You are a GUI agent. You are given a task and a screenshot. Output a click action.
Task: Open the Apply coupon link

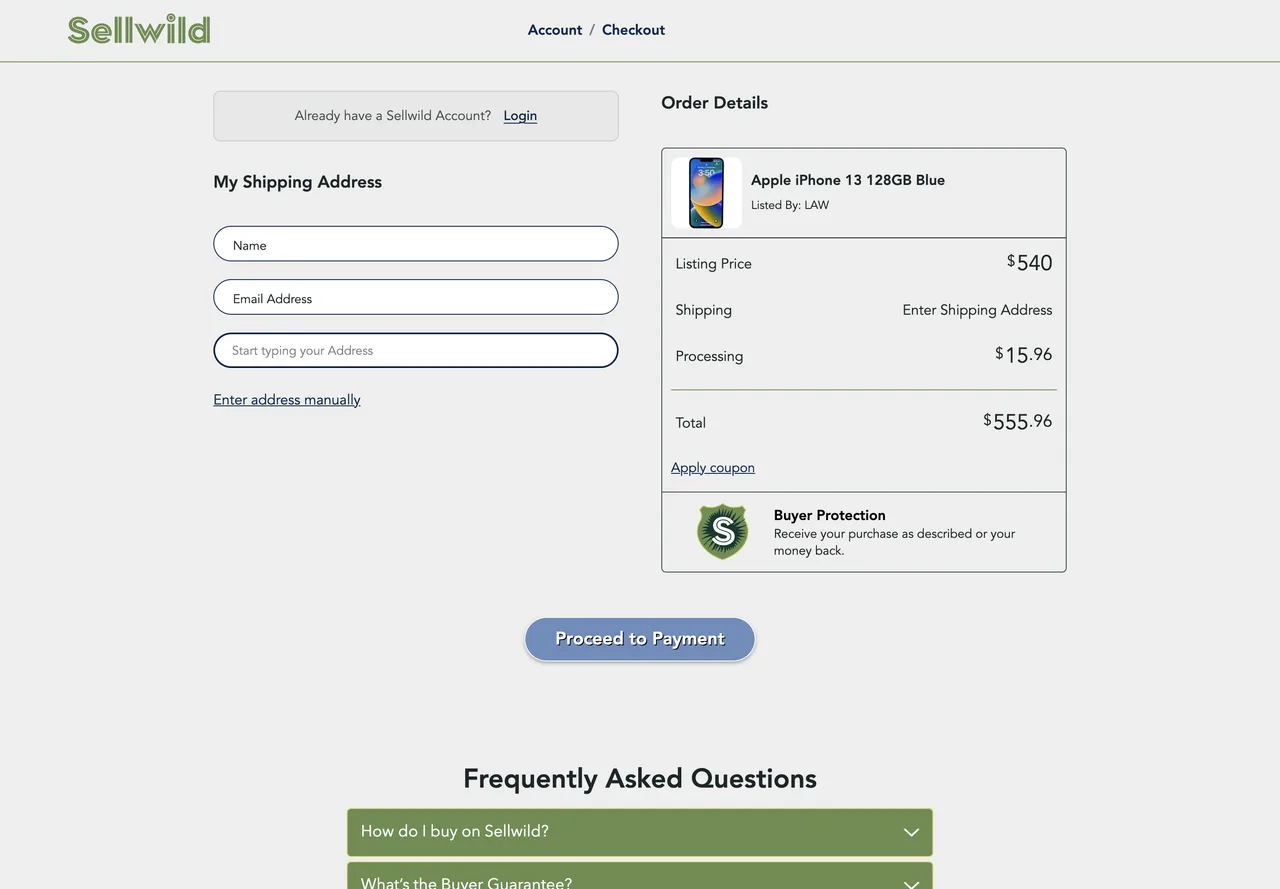713,468
